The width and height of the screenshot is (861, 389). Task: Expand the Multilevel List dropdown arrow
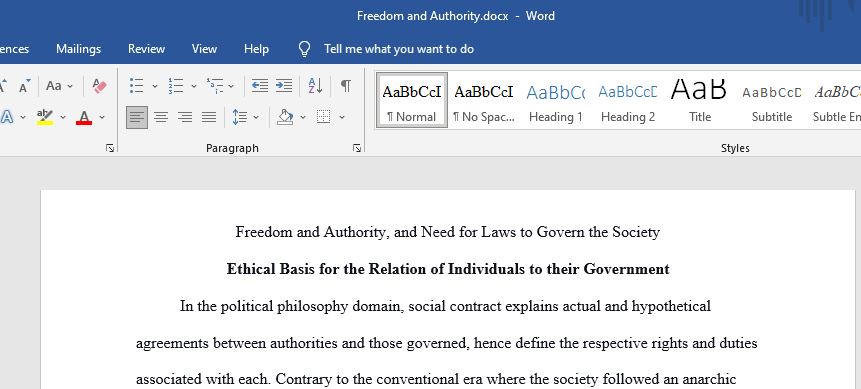tap(231, 86)
